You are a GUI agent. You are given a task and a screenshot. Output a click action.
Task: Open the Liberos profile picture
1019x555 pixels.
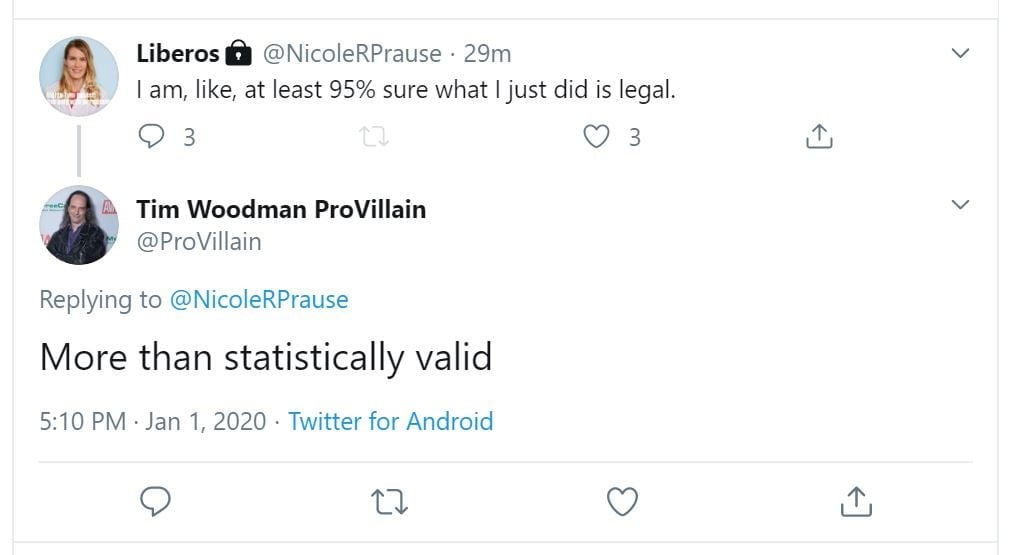[x=79, y=77]
